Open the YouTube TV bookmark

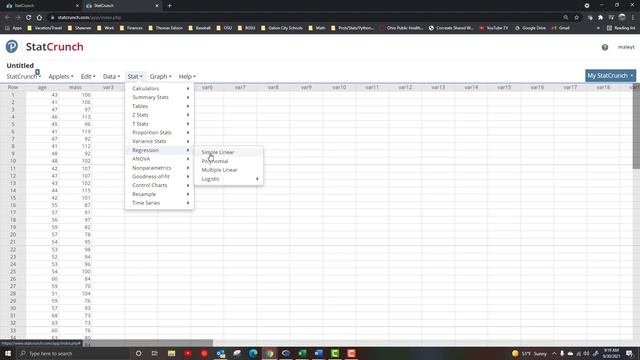(493, 28)
